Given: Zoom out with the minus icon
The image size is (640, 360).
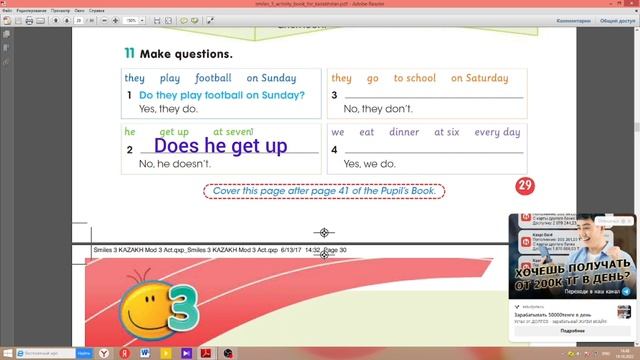Looking at the screenshot, I should 104,20.
